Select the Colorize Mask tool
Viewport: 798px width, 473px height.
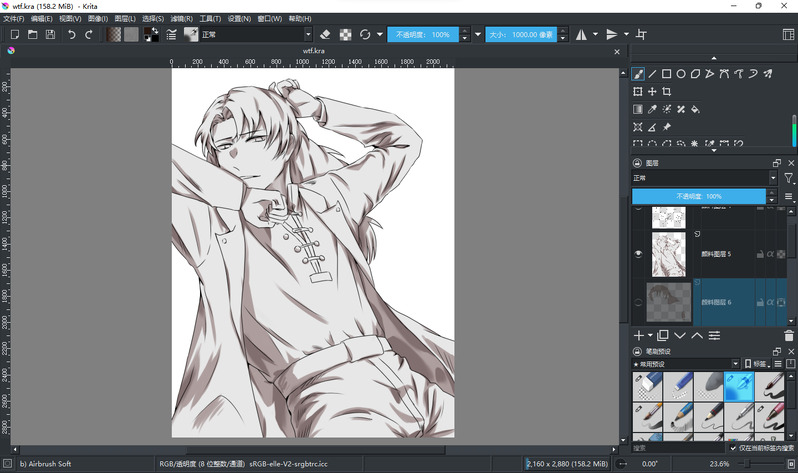point(666,109)
